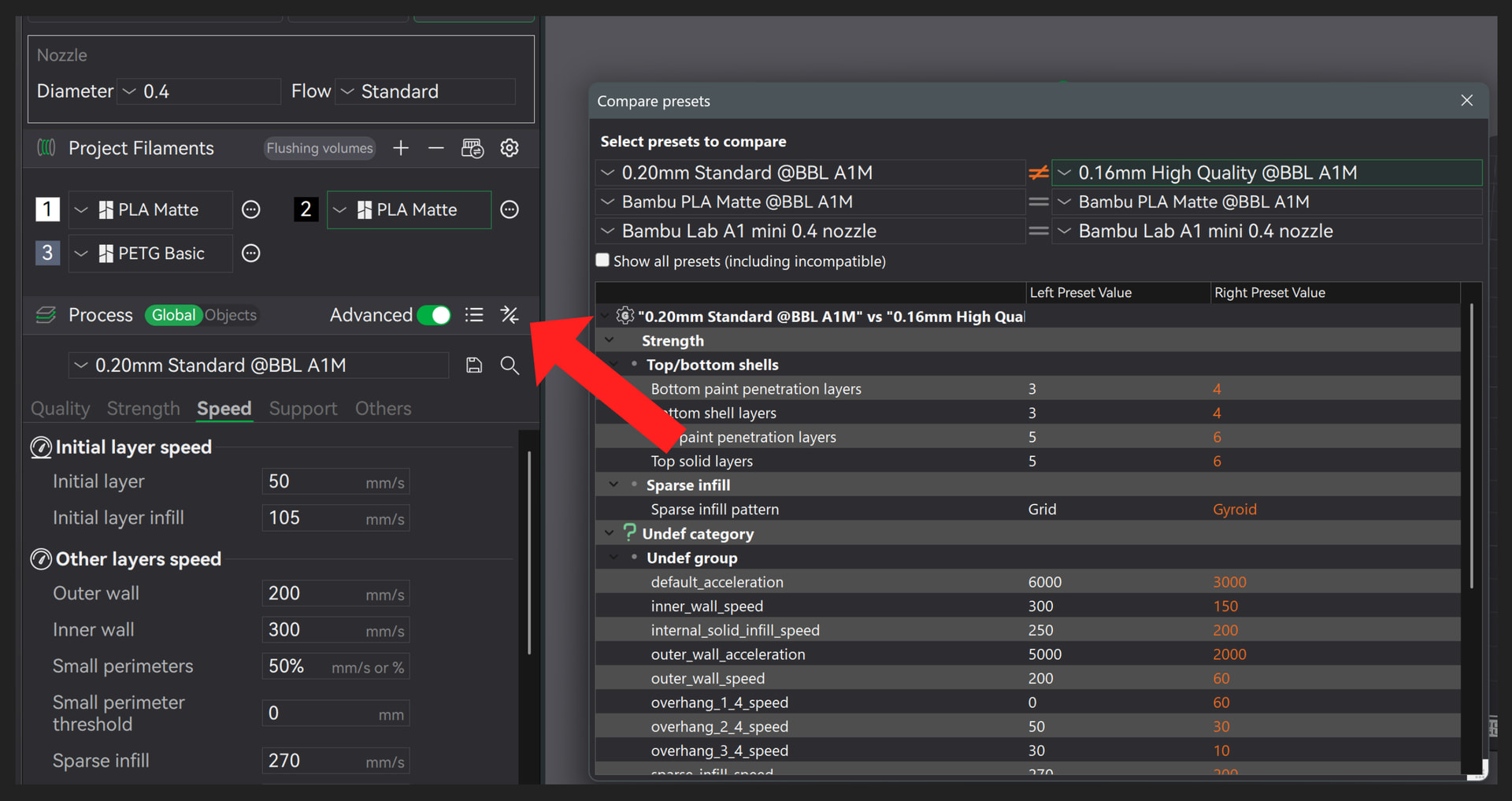Click the Other layers speed gauge icon
Screen dimensions: 1512x801
pyautogui.click(x=41, y=559)
